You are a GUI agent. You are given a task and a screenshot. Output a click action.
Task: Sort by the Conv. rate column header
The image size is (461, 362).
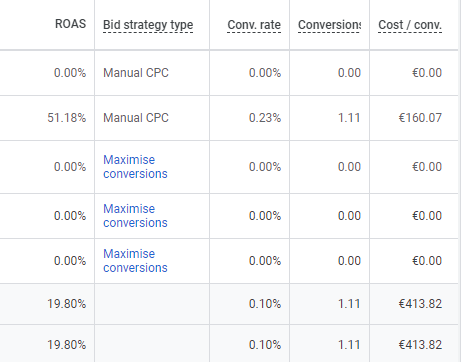click(x=254, y=25)
